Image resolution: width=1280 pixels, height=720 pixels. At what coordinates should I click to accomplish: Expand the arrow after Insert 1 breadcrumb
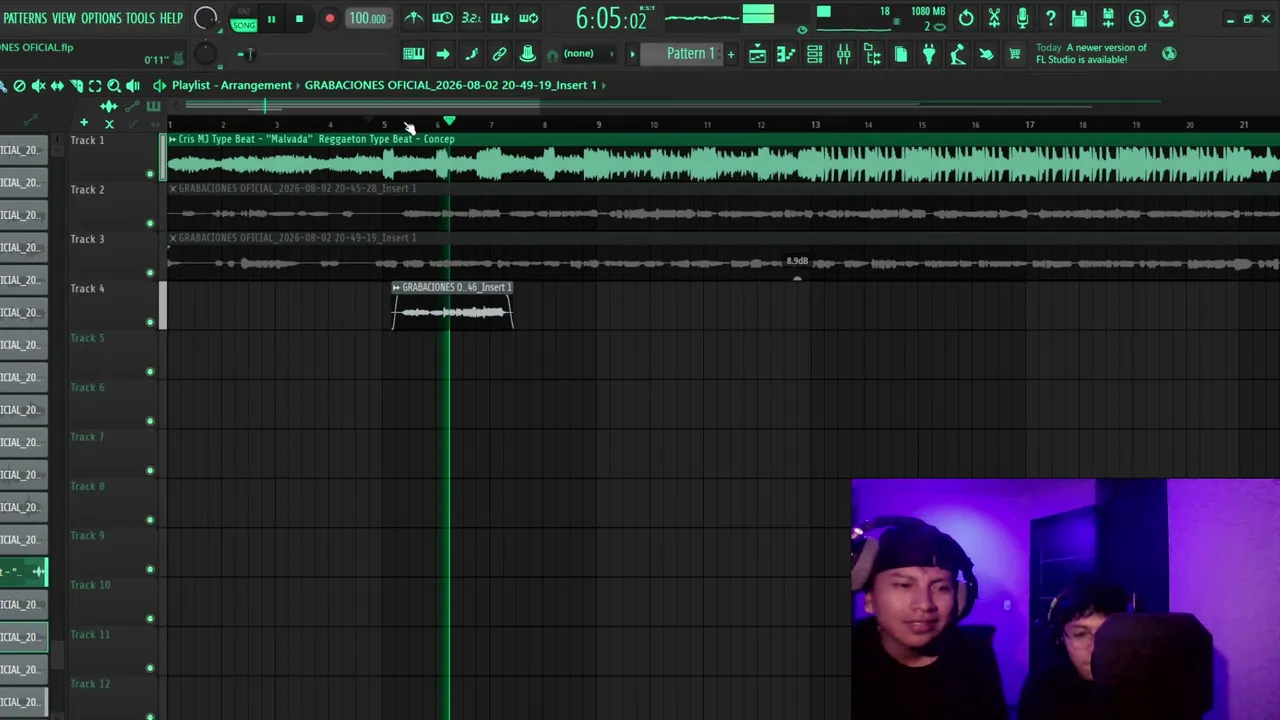tap(604, 85)
